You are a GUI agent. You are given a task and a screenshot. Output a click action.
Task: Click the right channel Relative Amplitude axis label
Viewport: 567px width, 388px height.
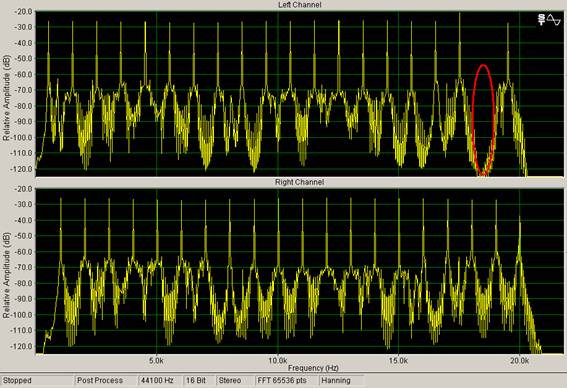click(6, 275)
